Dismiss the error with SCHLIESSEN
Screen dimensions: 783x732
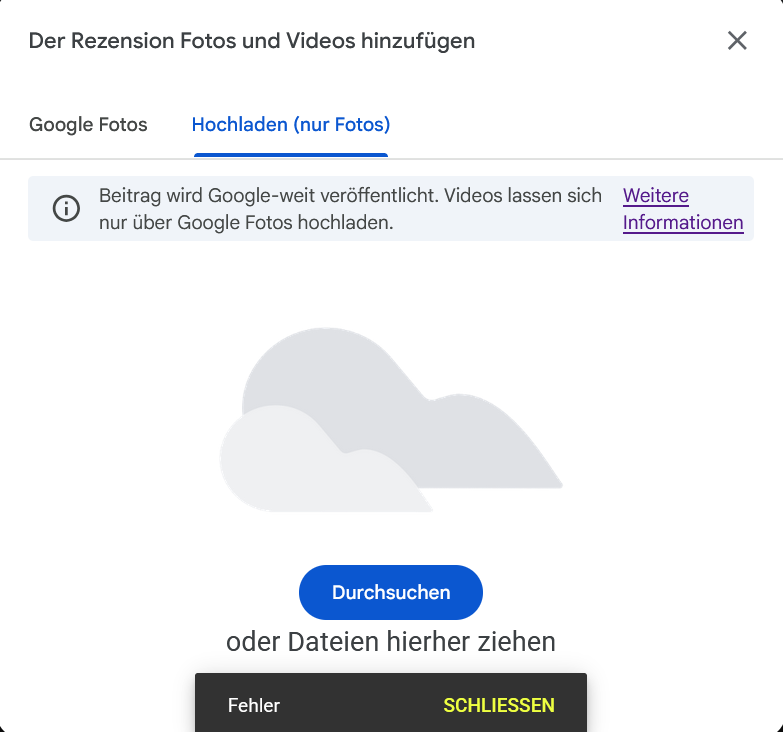tap(498, 705)
